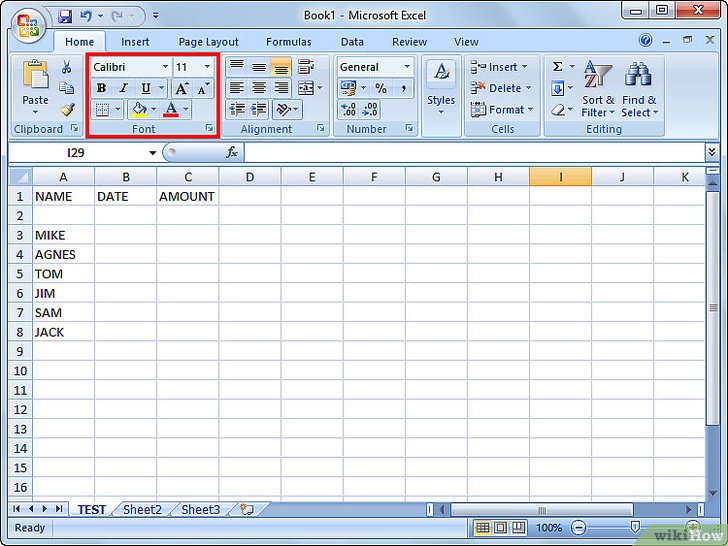Open the font size 11 dropdown
This screenshot has width=728, height=546.
(207, 67)
